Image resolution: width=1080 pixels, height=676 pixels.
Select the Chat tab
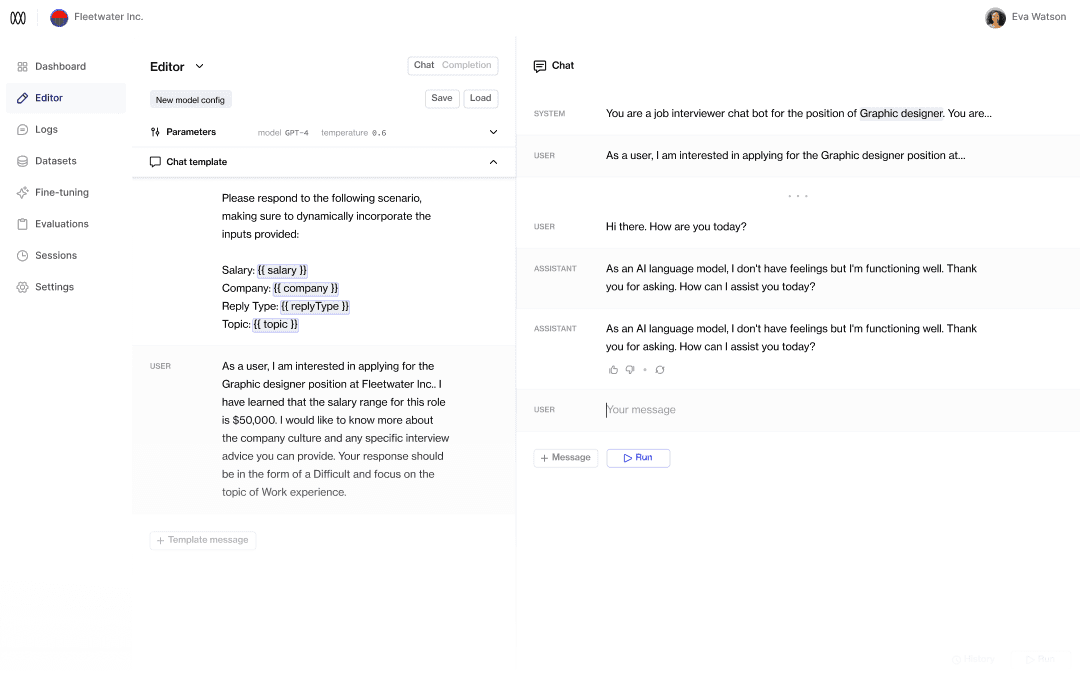click(x=424, y=65)
